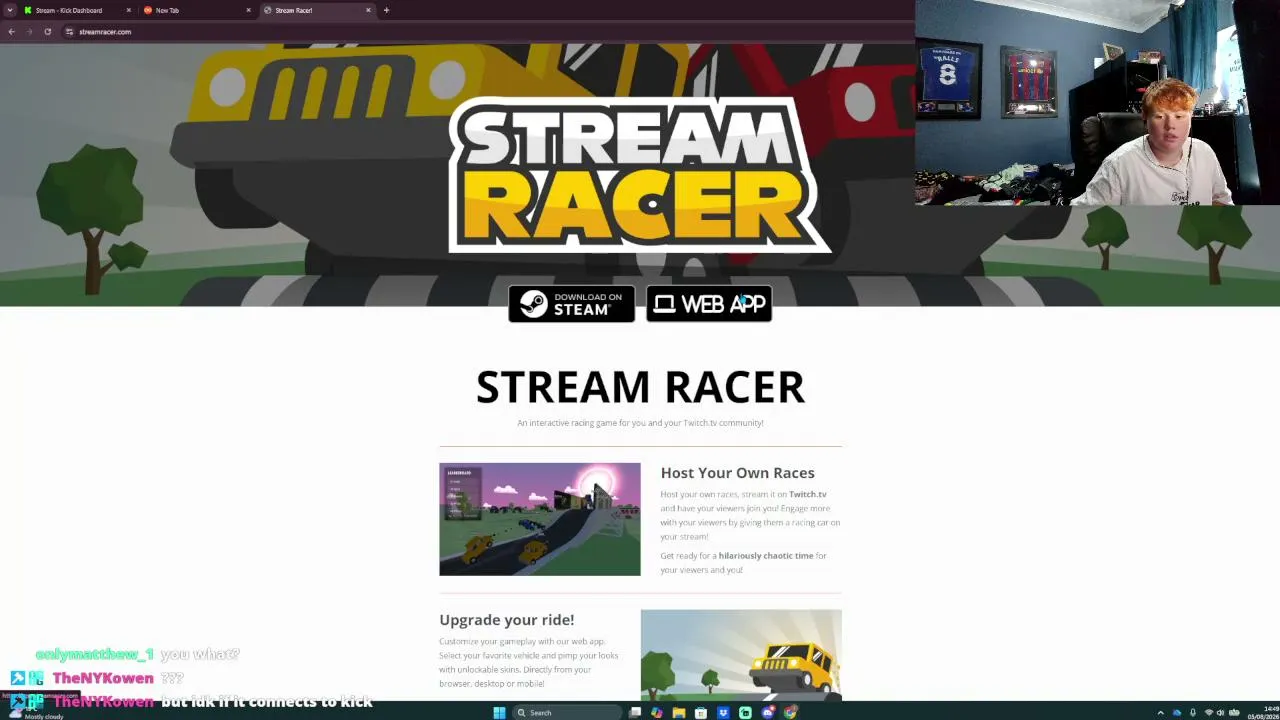Reload the streamracer.com page

coord(47,32)
